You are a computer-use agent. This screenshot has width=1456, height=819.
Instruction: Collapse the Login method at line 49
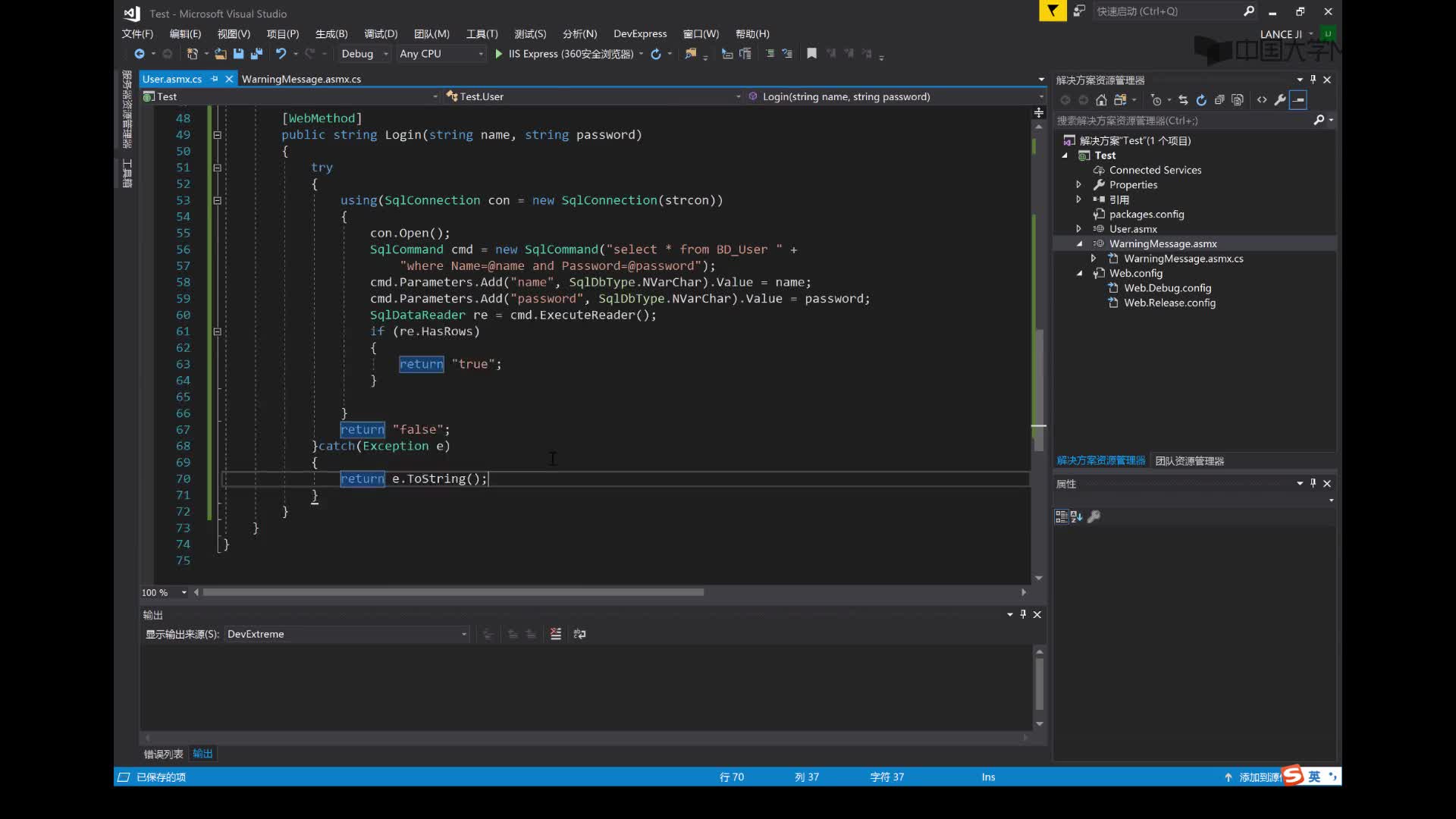coord(217,135)
